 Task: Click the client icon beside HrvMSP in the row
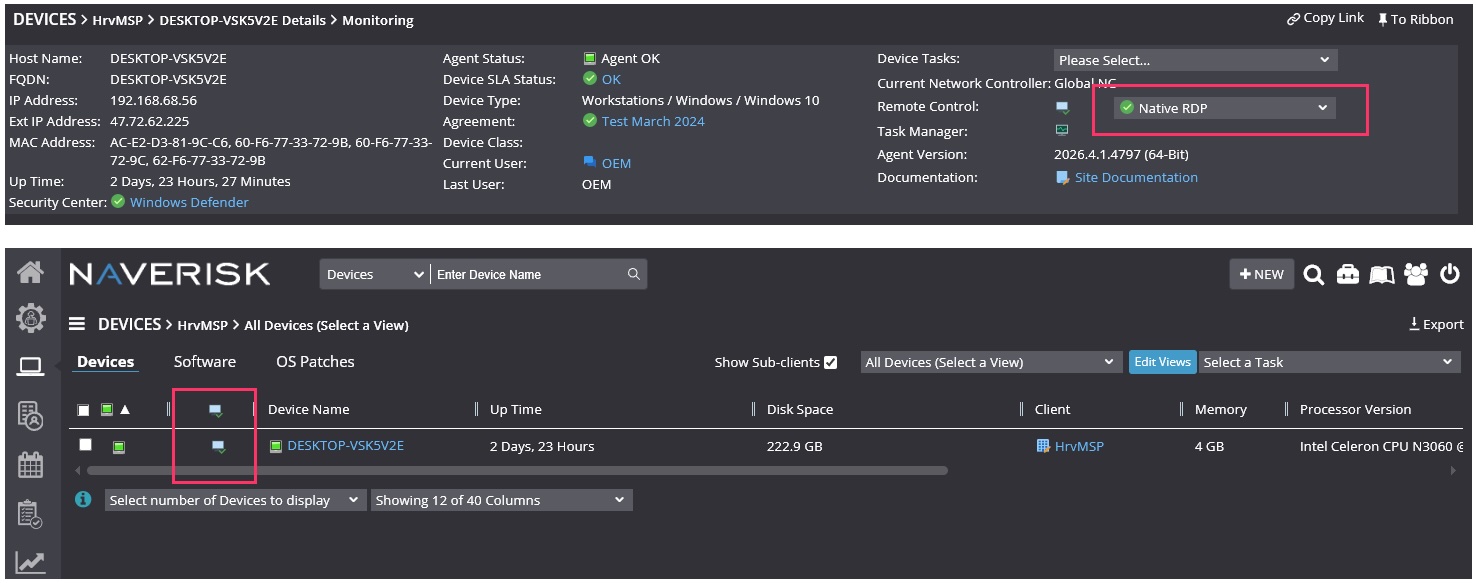(1043, 446)
